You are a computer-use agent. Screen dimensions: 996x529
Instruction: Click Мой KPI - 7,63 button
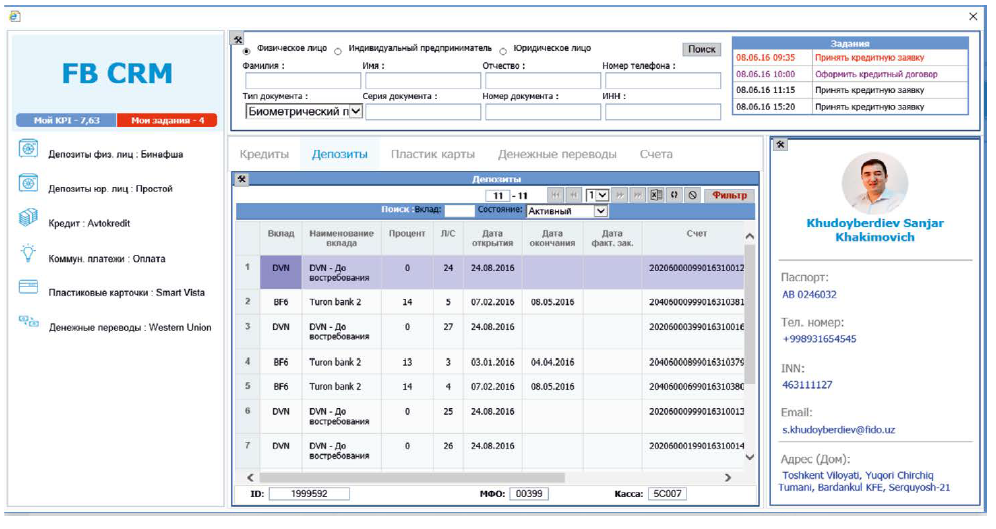coord(67,120)
